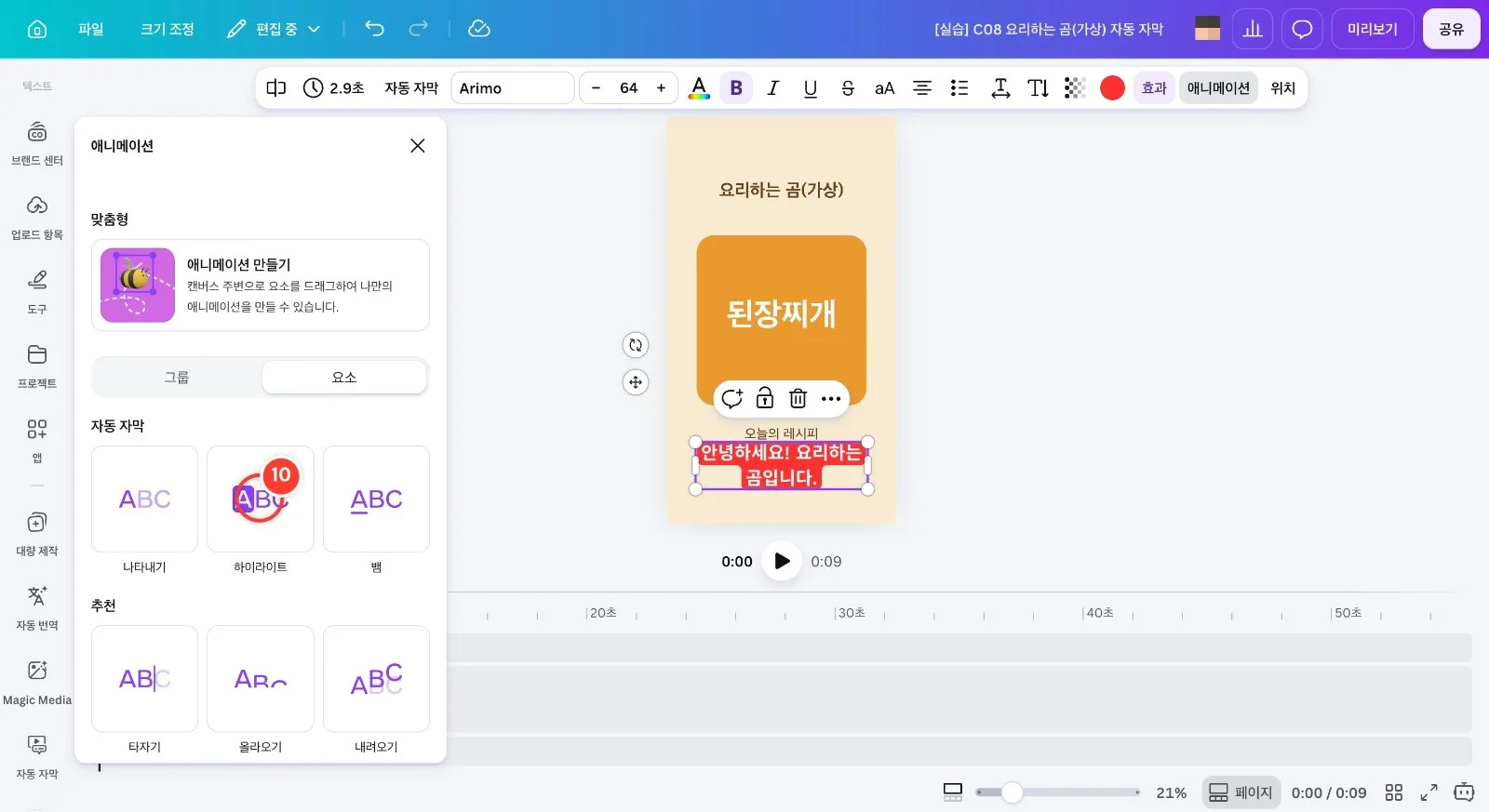Image resolution: width=1489 pixels, height=812 pixels.
Task: Select the 요소 tab
Action: click(344, 378)
